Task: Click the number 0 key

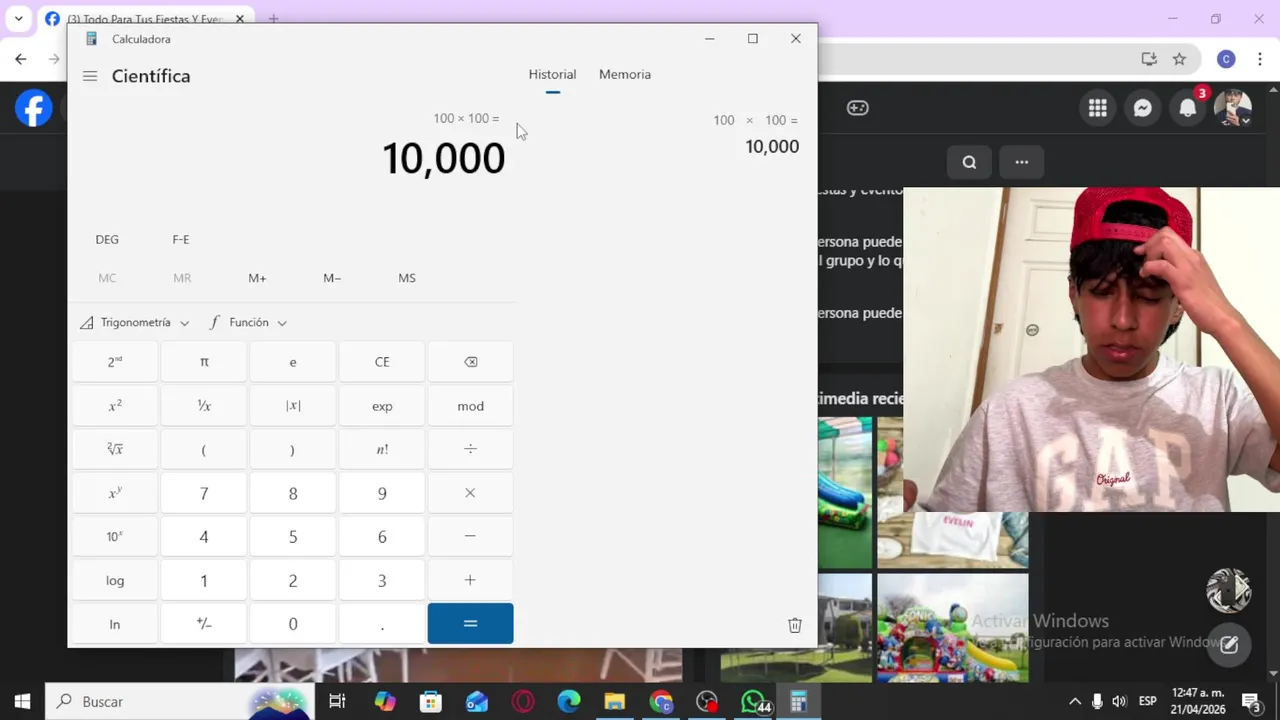Action: coord(293,623)
